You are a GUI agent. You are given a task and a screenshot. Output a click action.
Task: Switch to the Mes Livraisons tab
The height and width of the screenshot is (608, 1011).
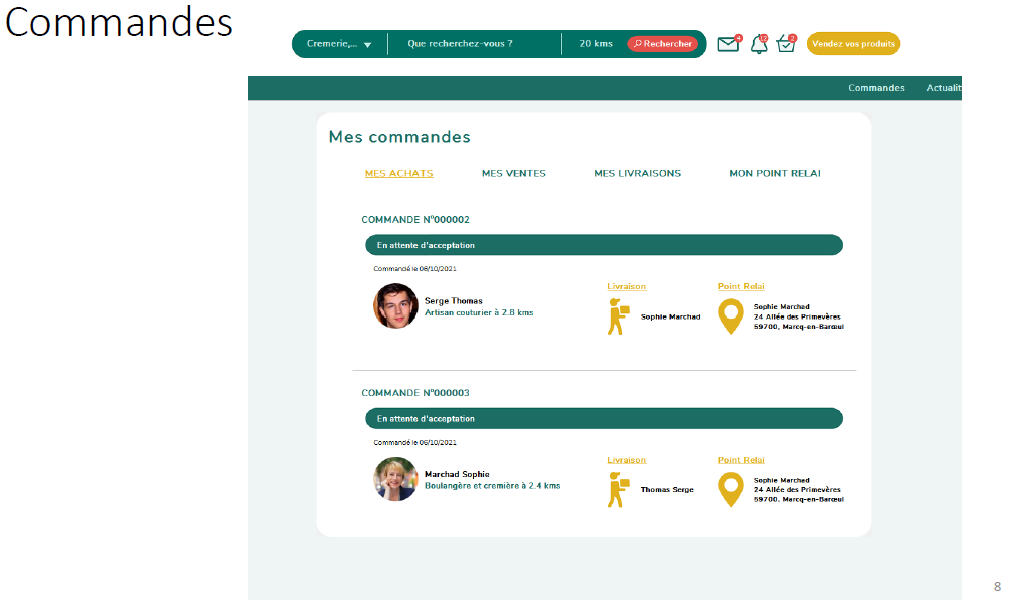pos(637,174)
